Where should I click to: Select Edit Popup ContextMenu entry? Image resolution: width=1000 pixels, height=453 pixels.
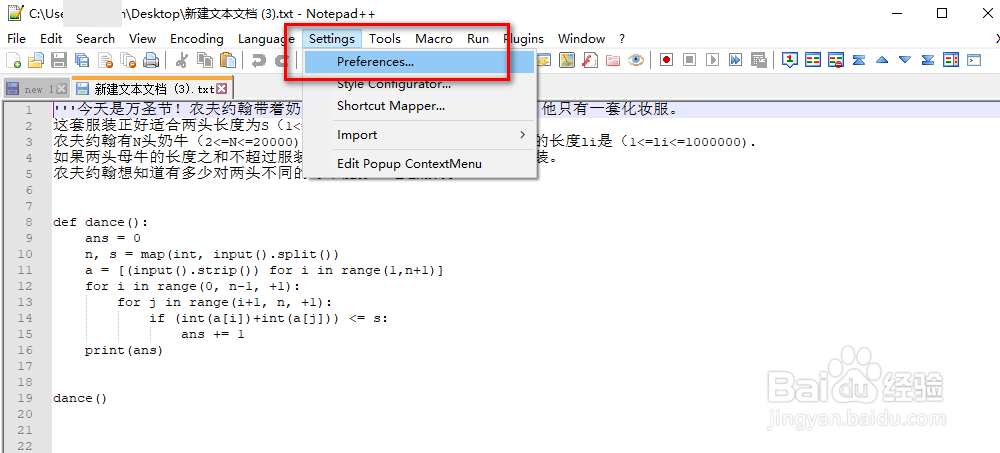[x=419, y=164]
